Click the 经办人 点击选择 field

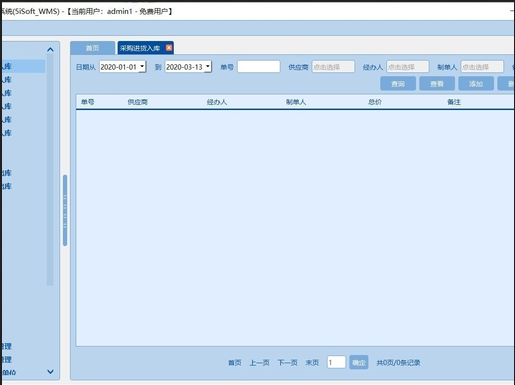pyautogui.click(x=408, y=67)
